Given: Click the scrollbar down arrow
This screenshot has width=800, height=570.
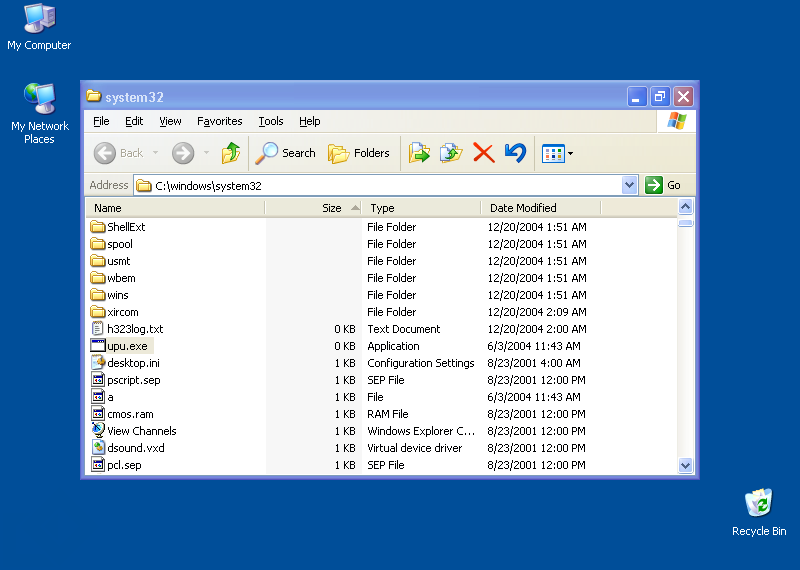Looking at the screenshot, I should point(685,465).
